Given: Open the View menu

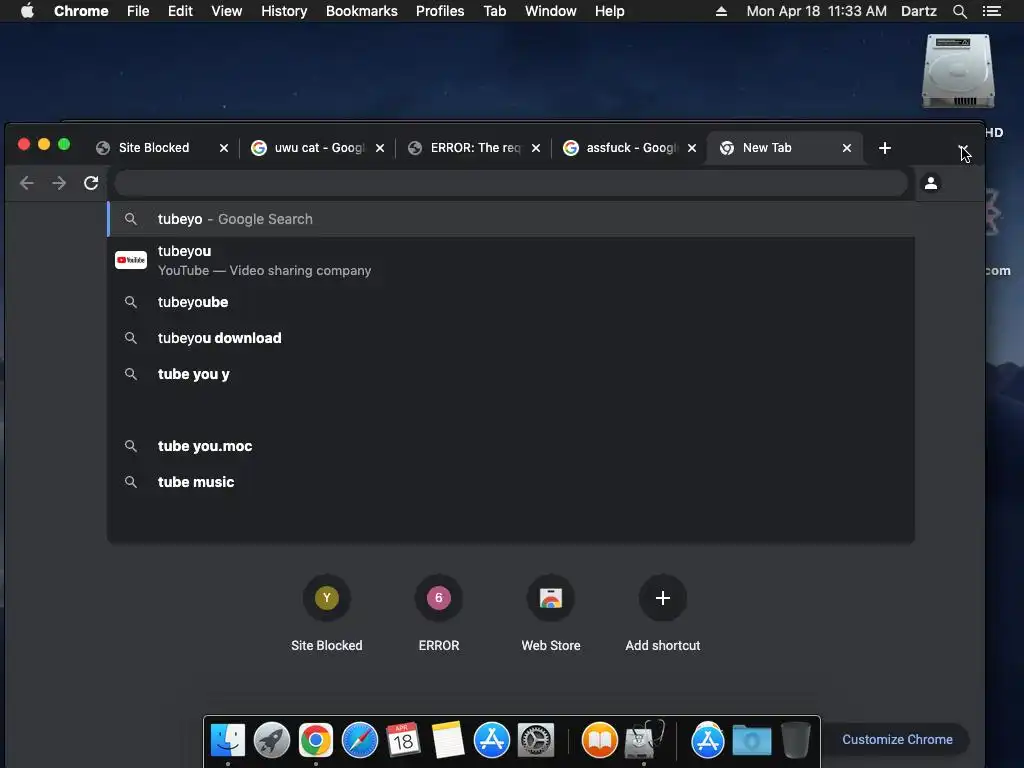Looking at the screenshot, I should click(x=227, y=11).
